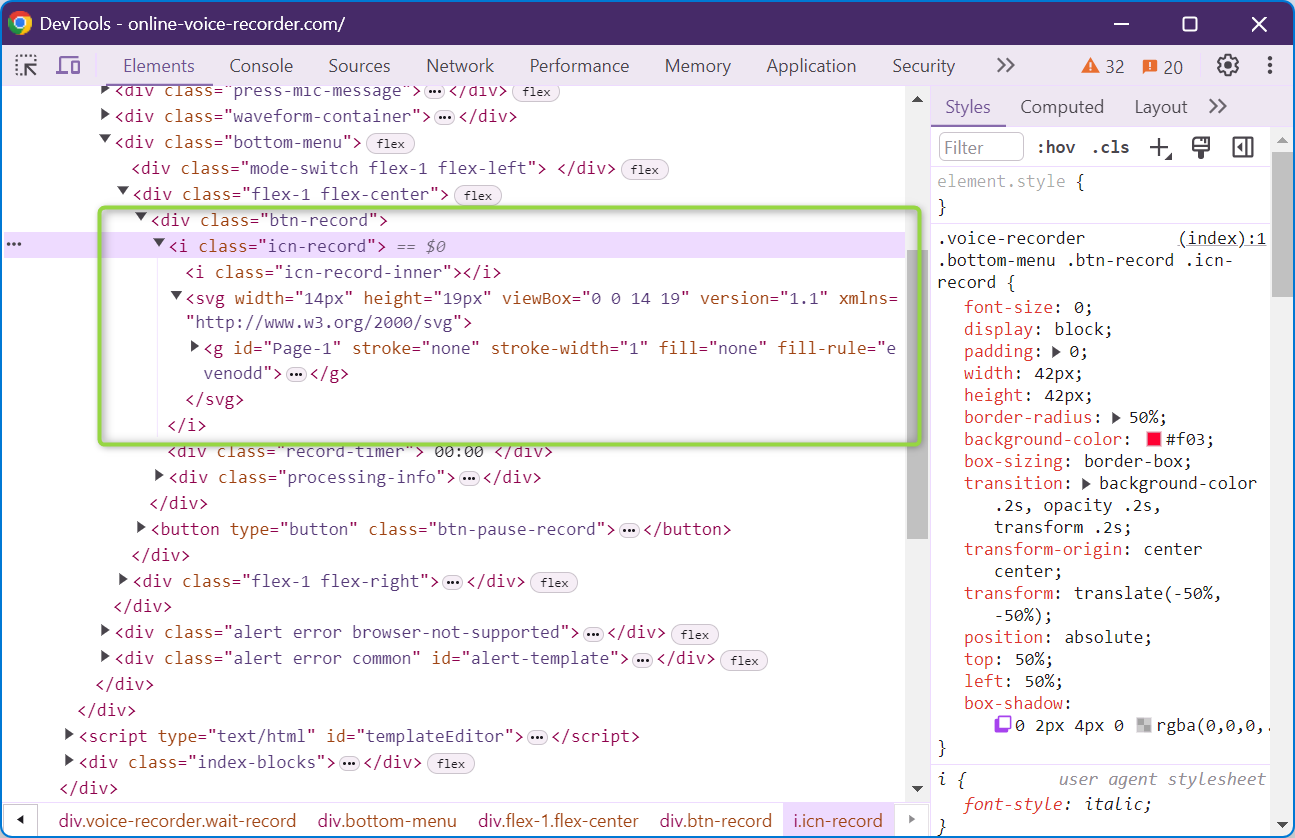
Task: Expand the btn-pause-record button node
Action: [x=141, y=527]
